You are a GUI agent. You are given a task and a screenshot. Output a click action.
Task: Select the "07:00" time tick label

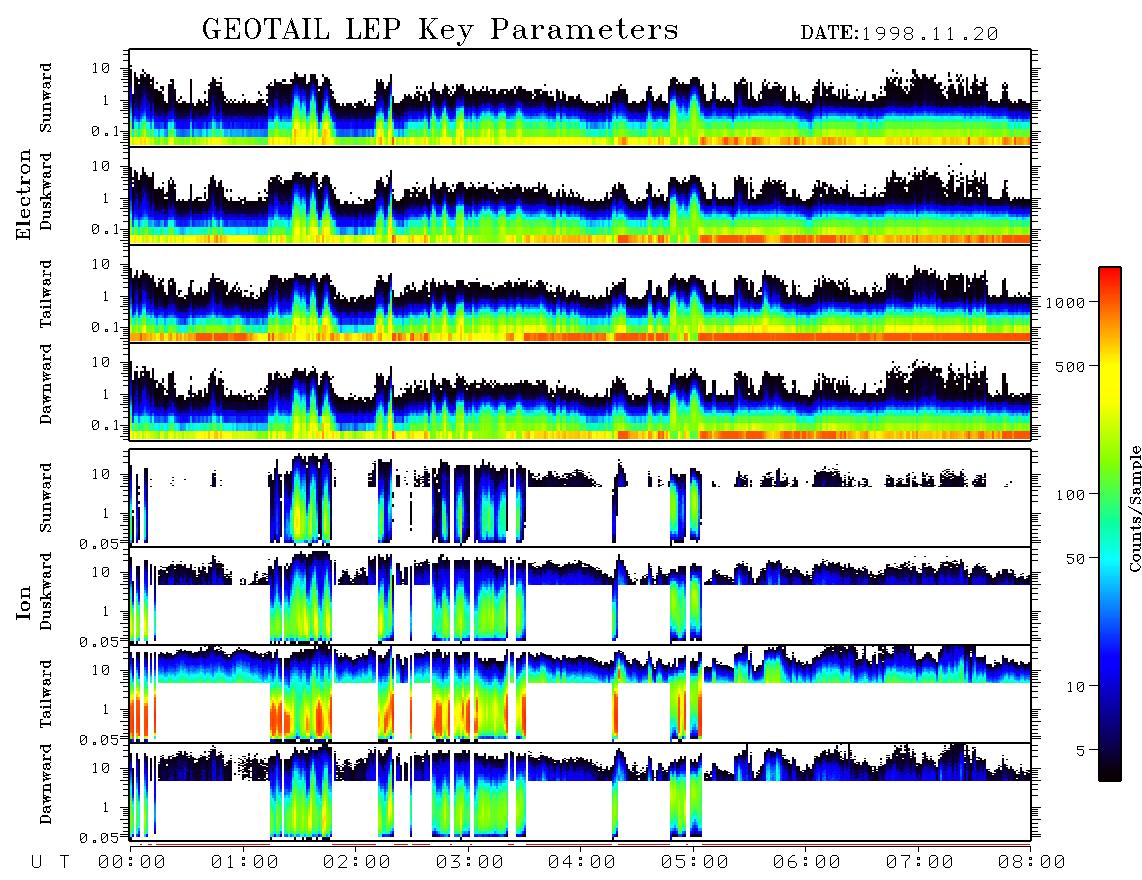point(920,862)
